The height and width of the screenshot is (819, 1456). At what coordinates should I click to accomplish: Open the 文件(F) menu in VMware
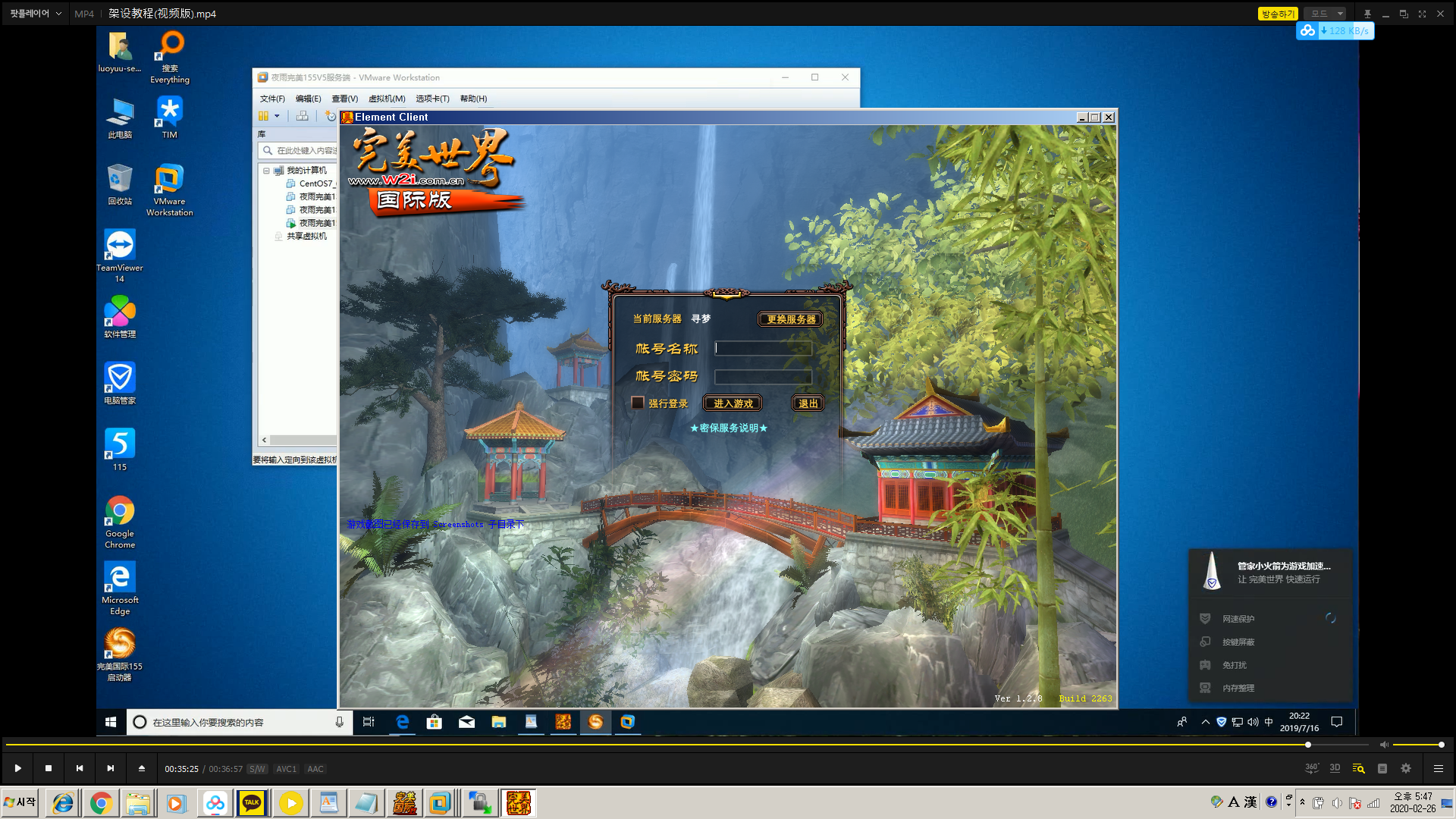coord(272,99)
